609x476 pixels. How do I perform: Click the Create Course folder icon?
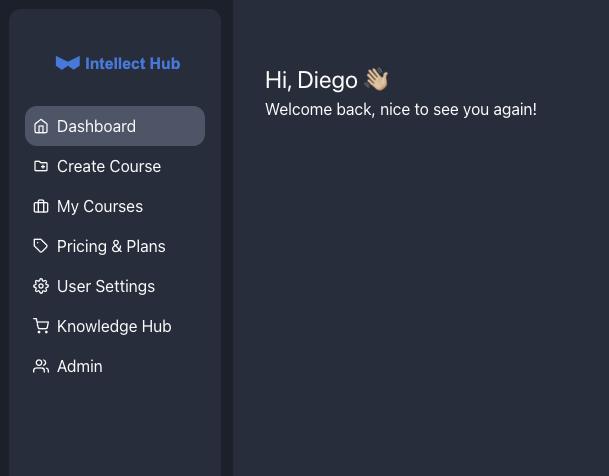41,166
